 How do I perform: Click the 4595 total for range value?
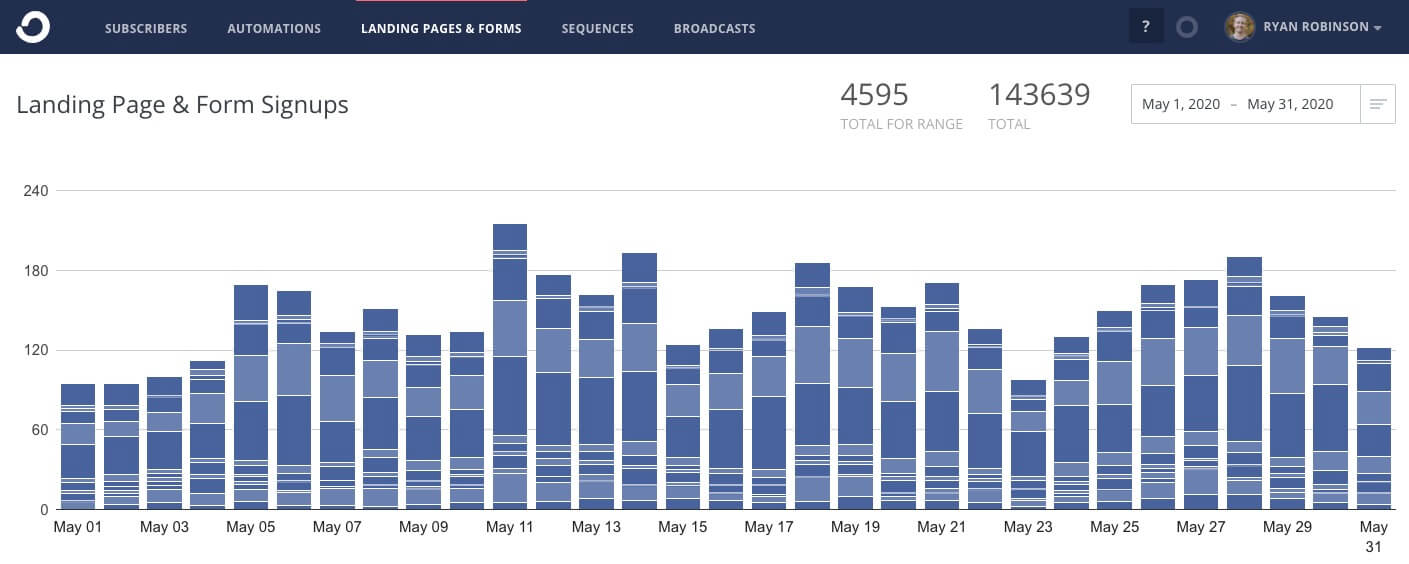(875, 95)
